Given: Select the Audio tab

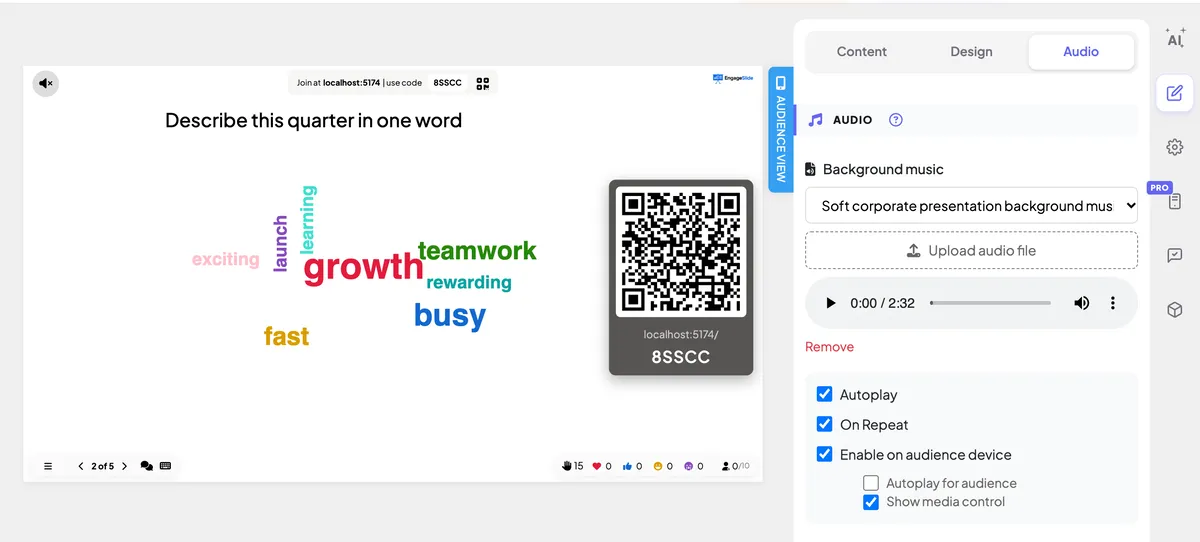Looking at the screenshot, I should click(1081, 52).
